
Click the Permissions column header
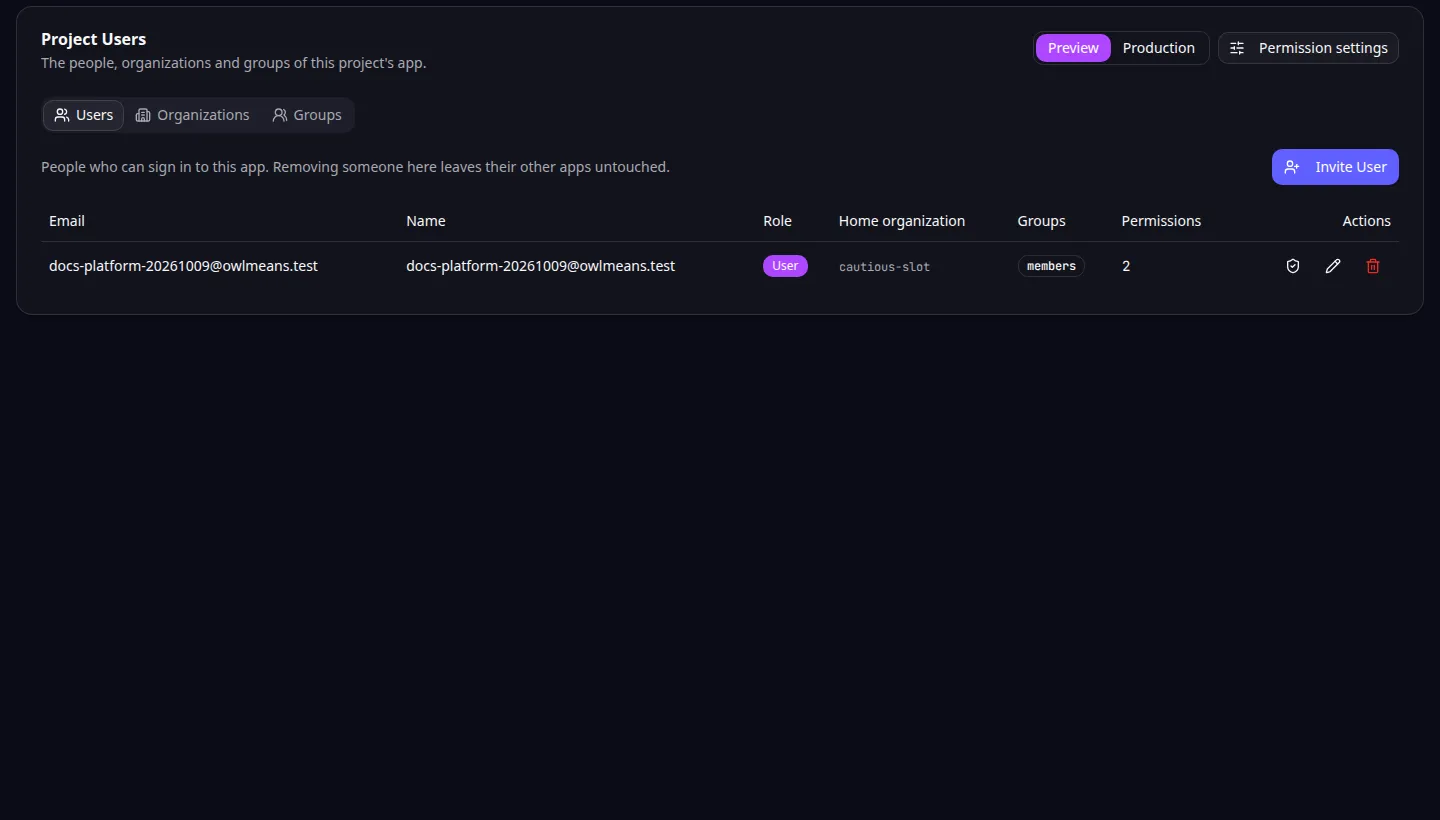click(x=1161, y=221)
